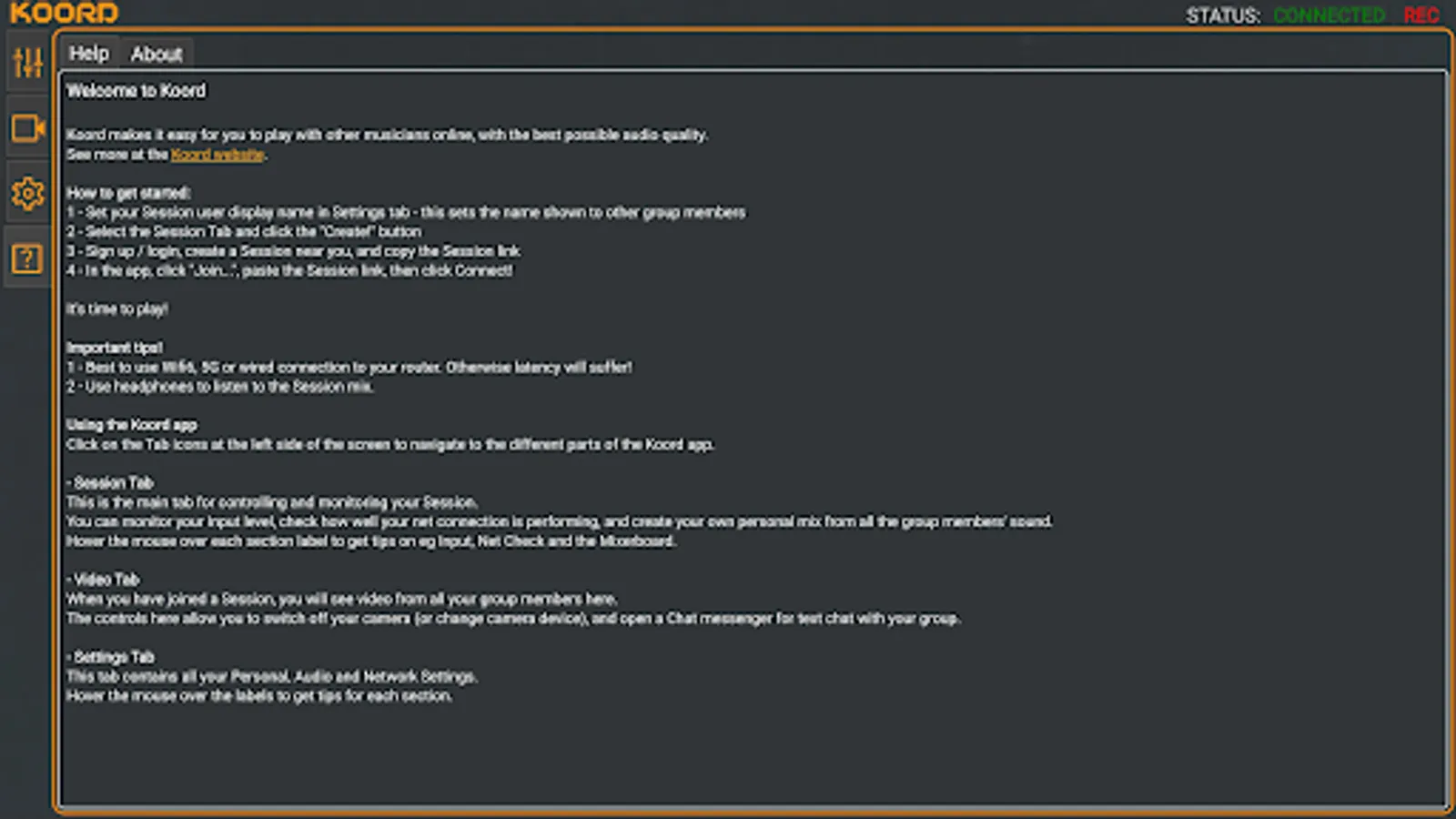
Task: Click the red REC indicator
Action: 1421,15
